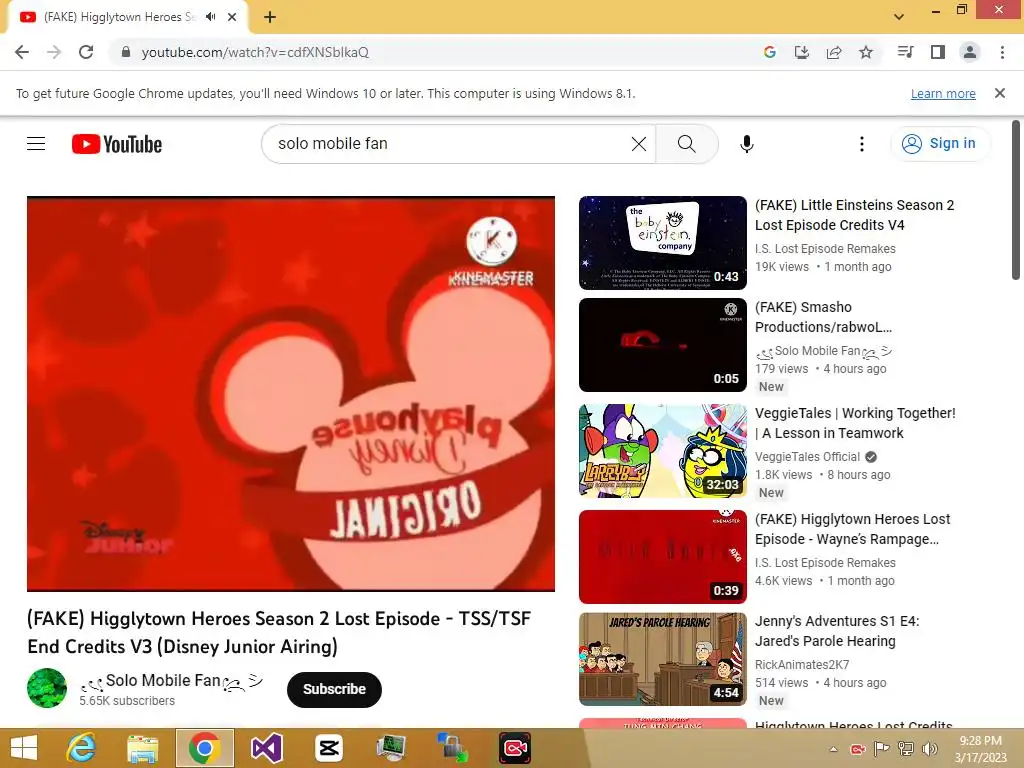The width and height of the screenshot is (1024, 768).
Task: Close the Higglytown Heroes tab
Action: point(232,17)
